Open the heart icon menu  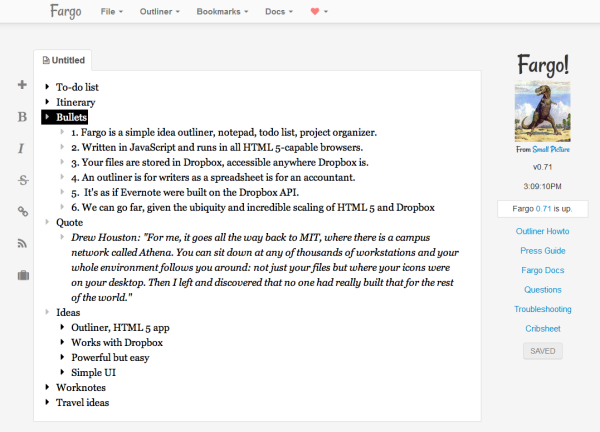click(x=320, y=12)
